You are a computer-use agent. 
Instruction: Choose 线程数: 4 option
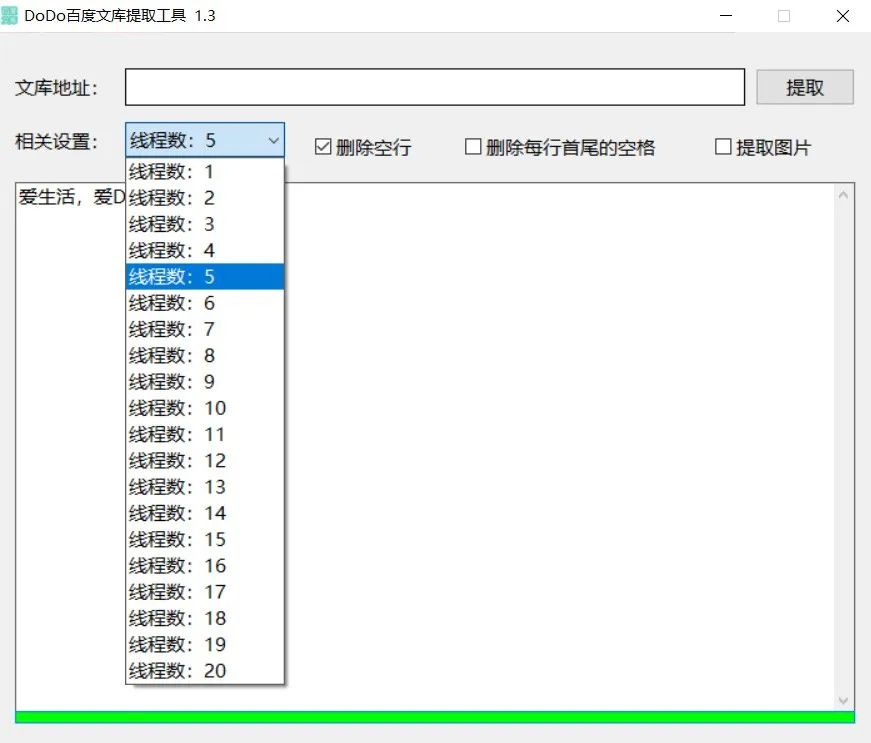coord(204,250)
